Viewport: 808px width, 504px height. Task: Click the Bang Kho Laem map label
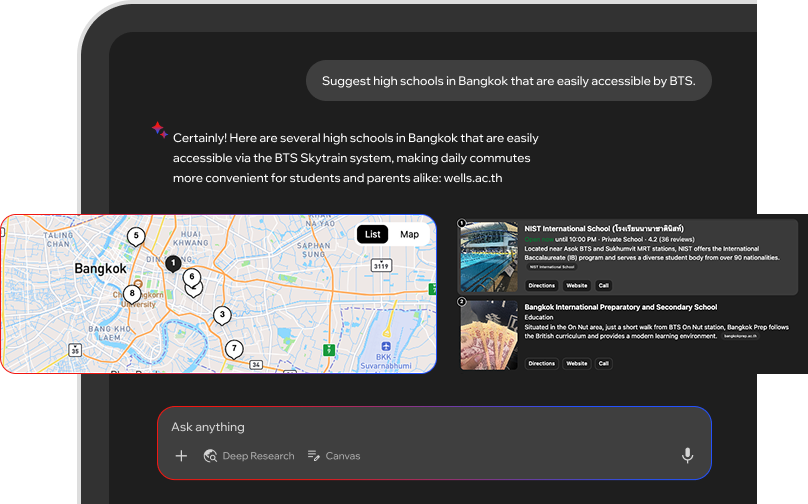click(x=110, y=333)
